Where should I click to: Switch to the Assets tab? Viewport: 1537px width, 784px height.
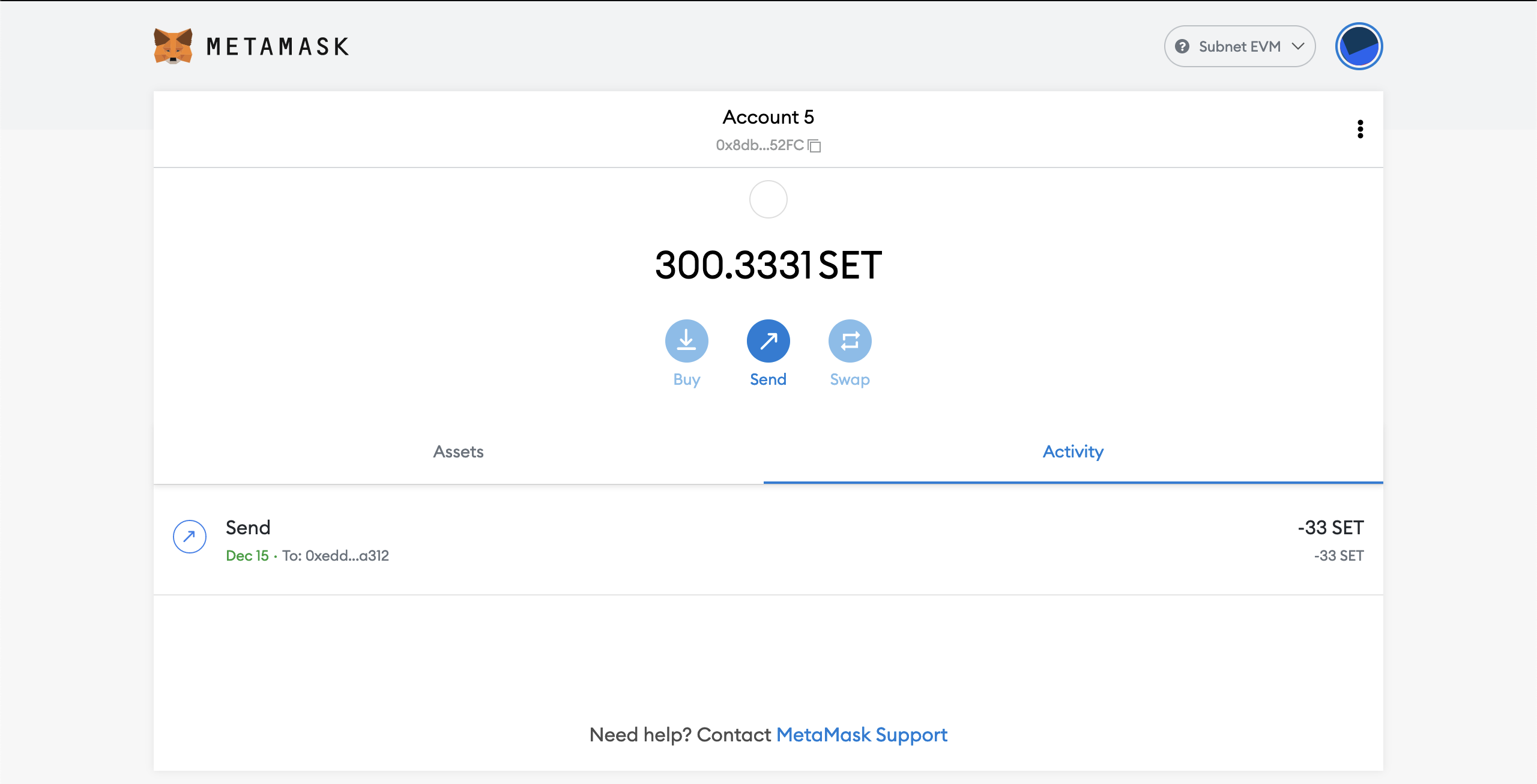tap(459, 451)
